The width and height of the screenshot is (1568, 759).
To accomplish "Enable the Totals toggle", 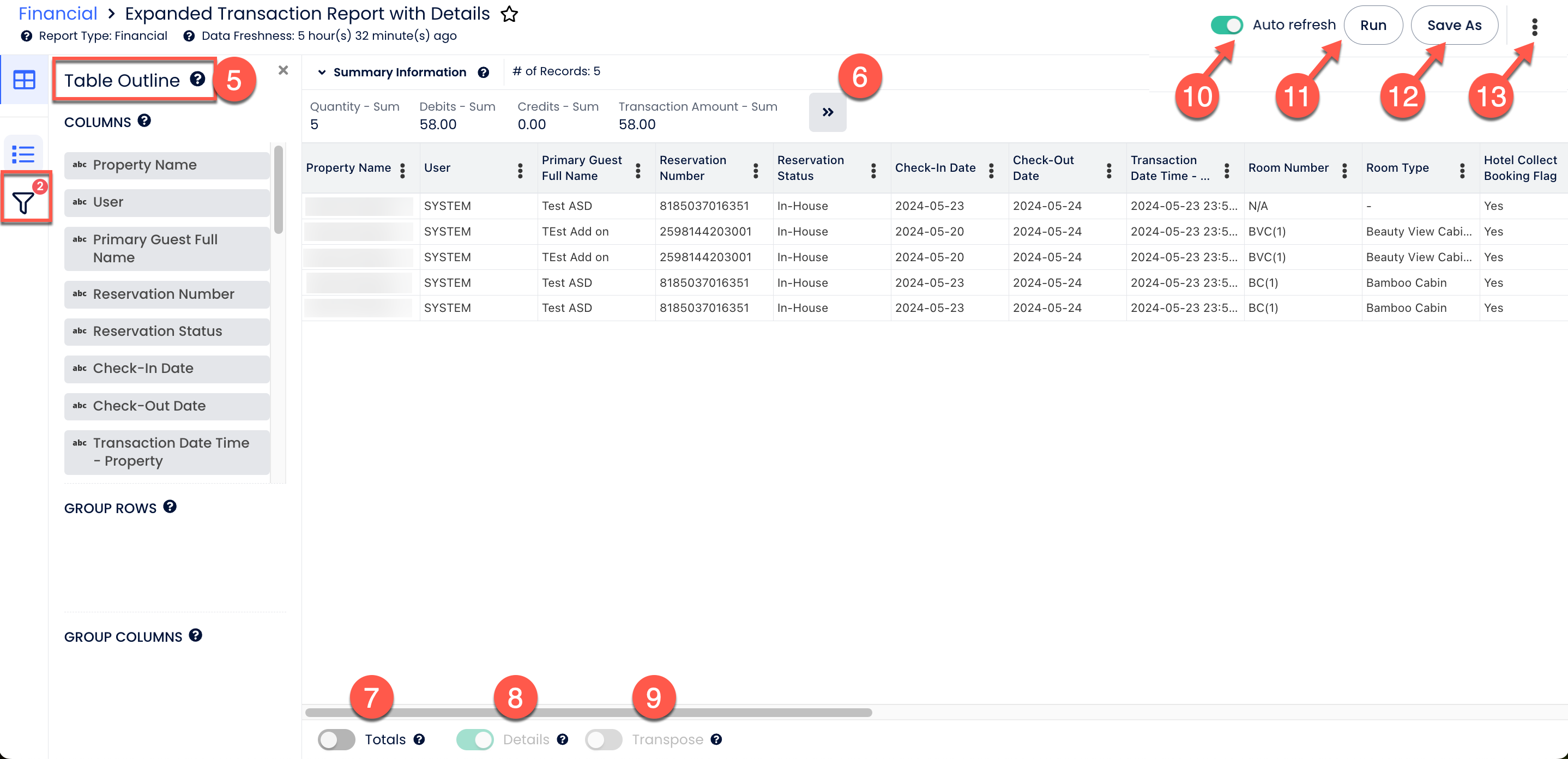I will click(336, 739).
